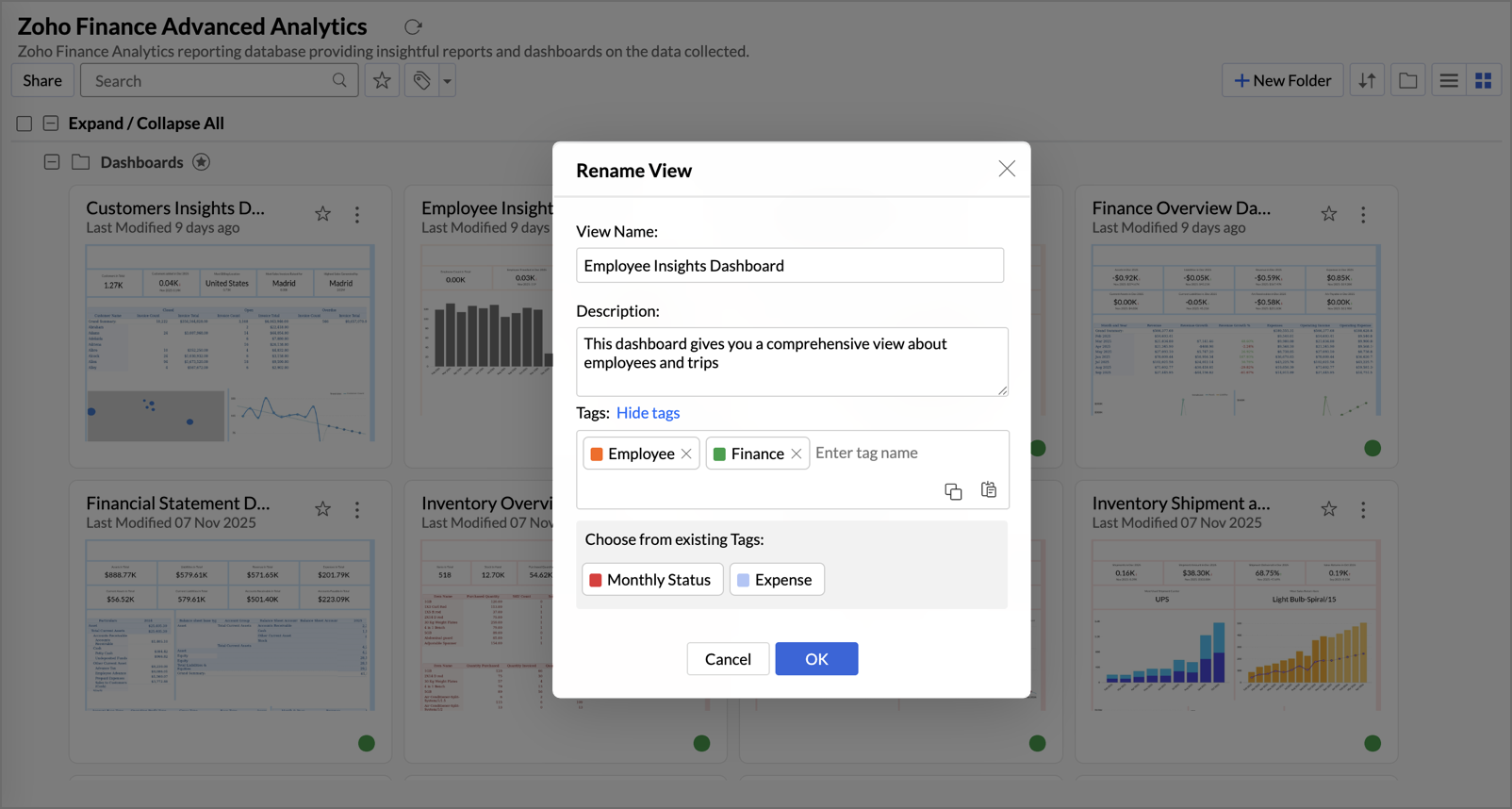Click the refresh icon beside the workspace title
1512x809 pixels.
[x=413, y=27]
